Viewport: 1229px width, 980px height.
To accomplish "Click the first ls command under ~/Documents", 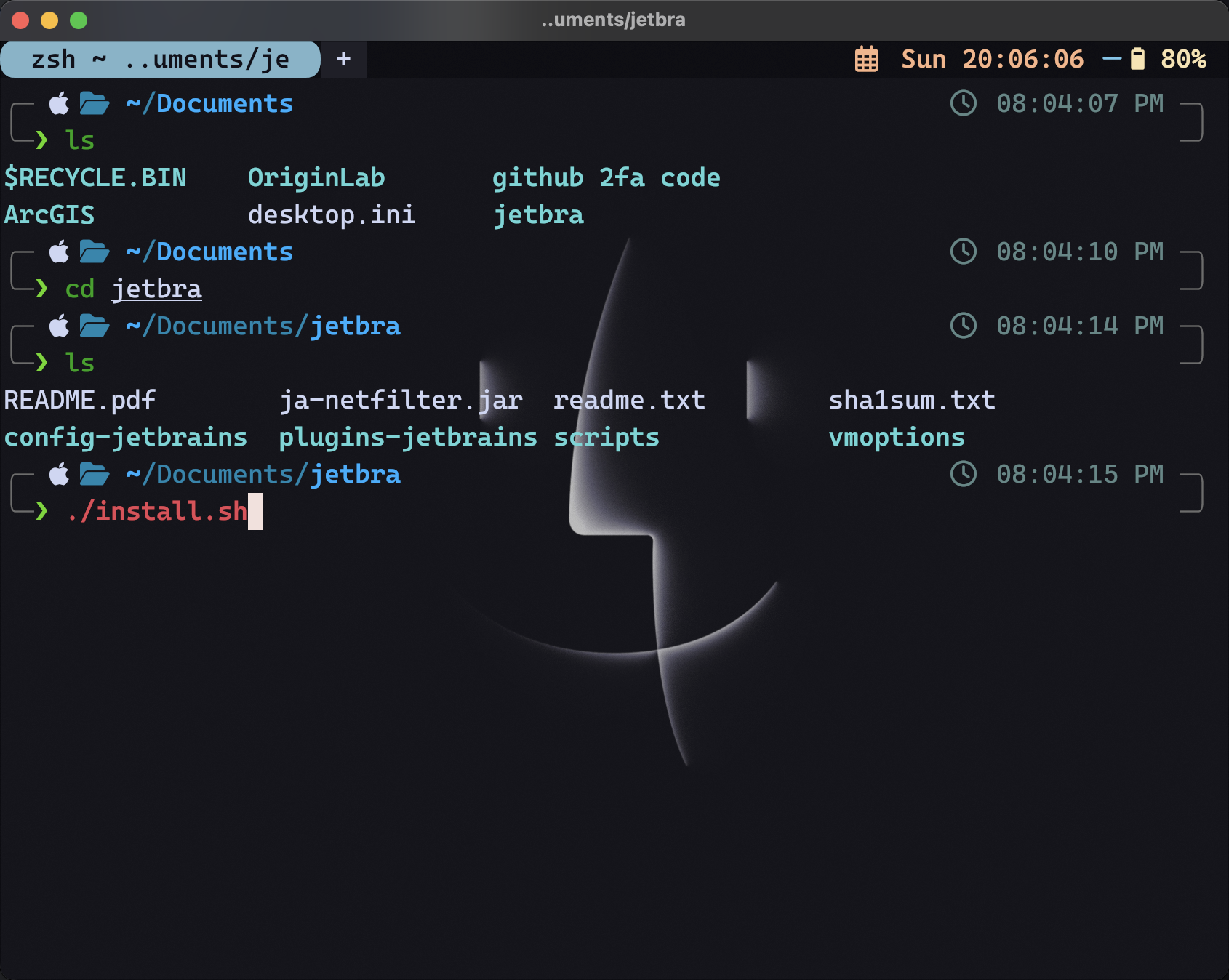I will [x=80, y=140].
